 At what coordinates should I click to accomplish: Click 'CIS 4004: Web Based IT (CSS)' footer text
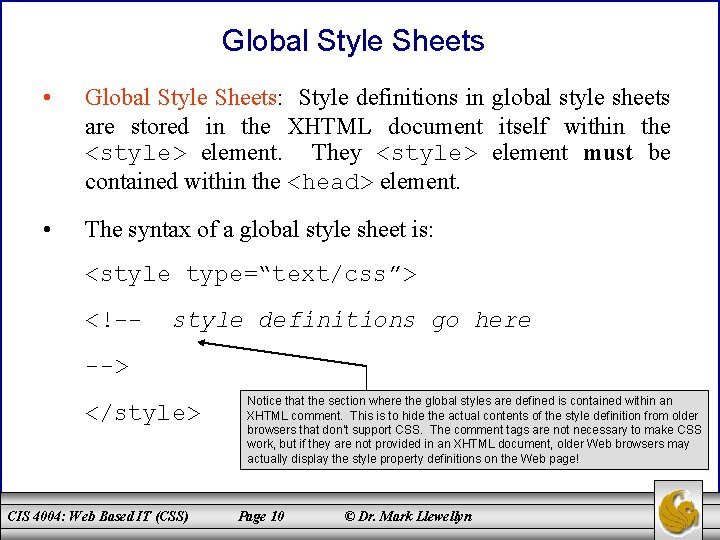[x=98, y=516]
